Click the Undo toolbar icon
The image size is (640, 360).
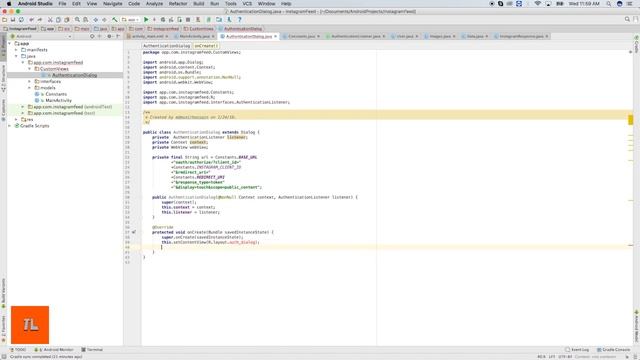pyautogui.click(x=31, y=20)
